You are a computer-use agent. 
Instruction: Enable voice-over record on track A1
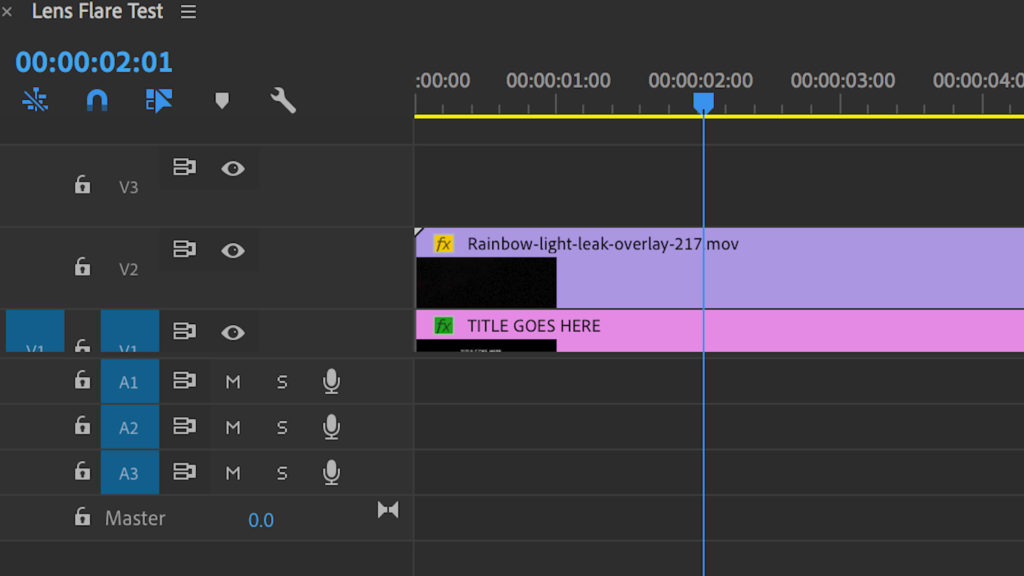coord(331,381)
